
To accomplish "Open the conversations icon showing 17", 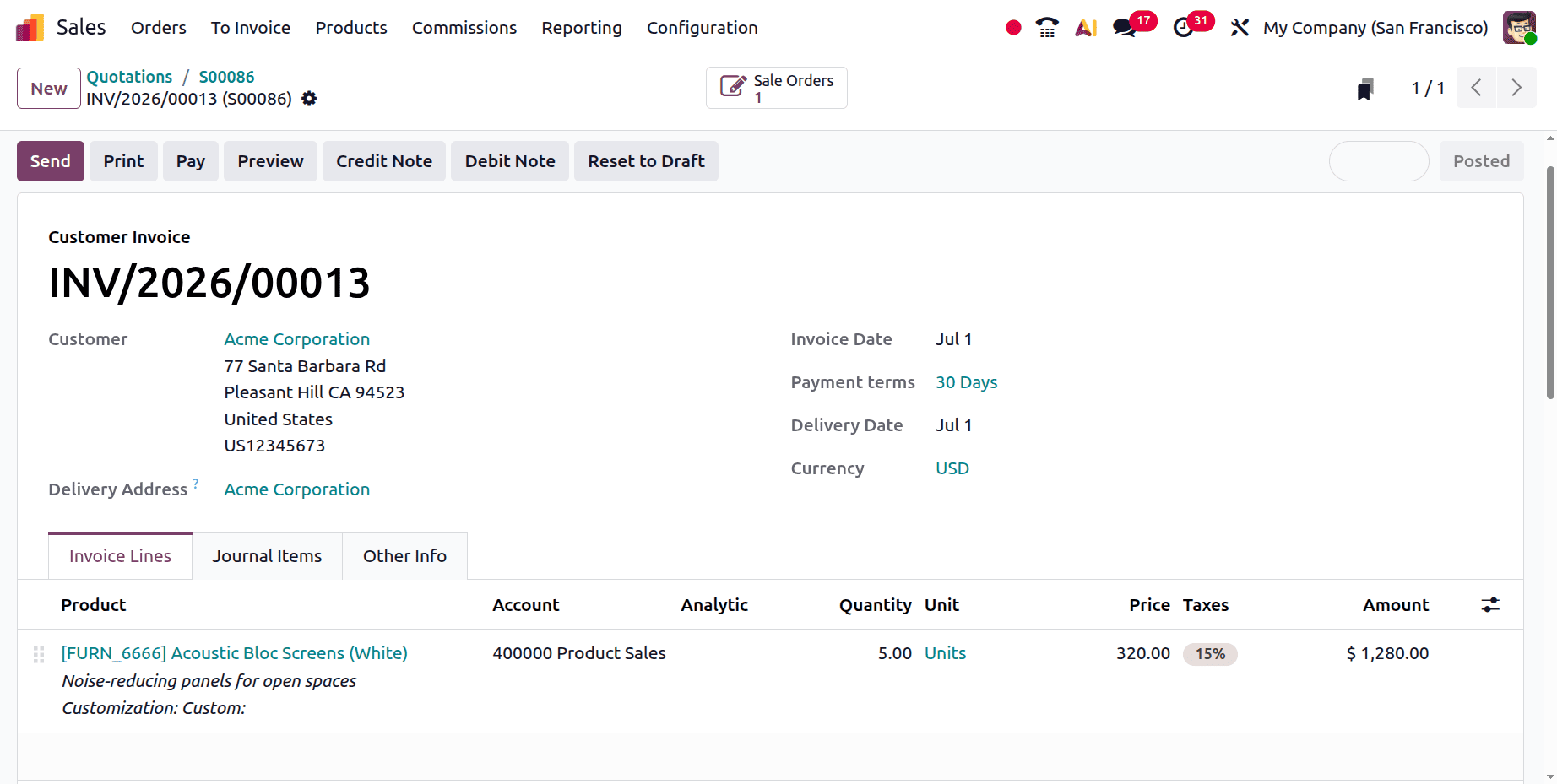I will (x=1124, y=28).
